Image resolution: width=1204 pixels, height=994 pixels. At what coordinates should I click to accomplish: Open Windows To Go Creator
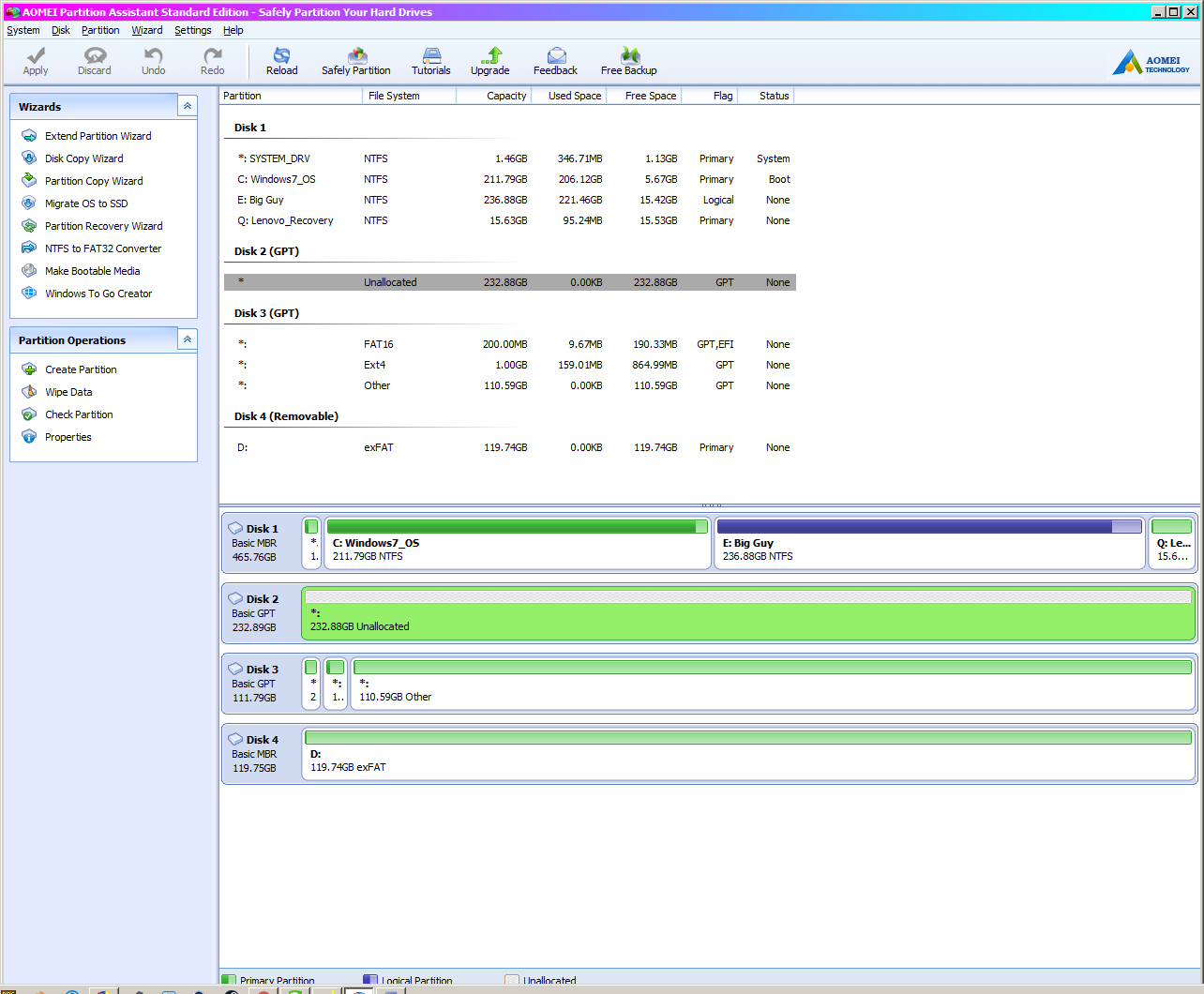coord(98,294)
